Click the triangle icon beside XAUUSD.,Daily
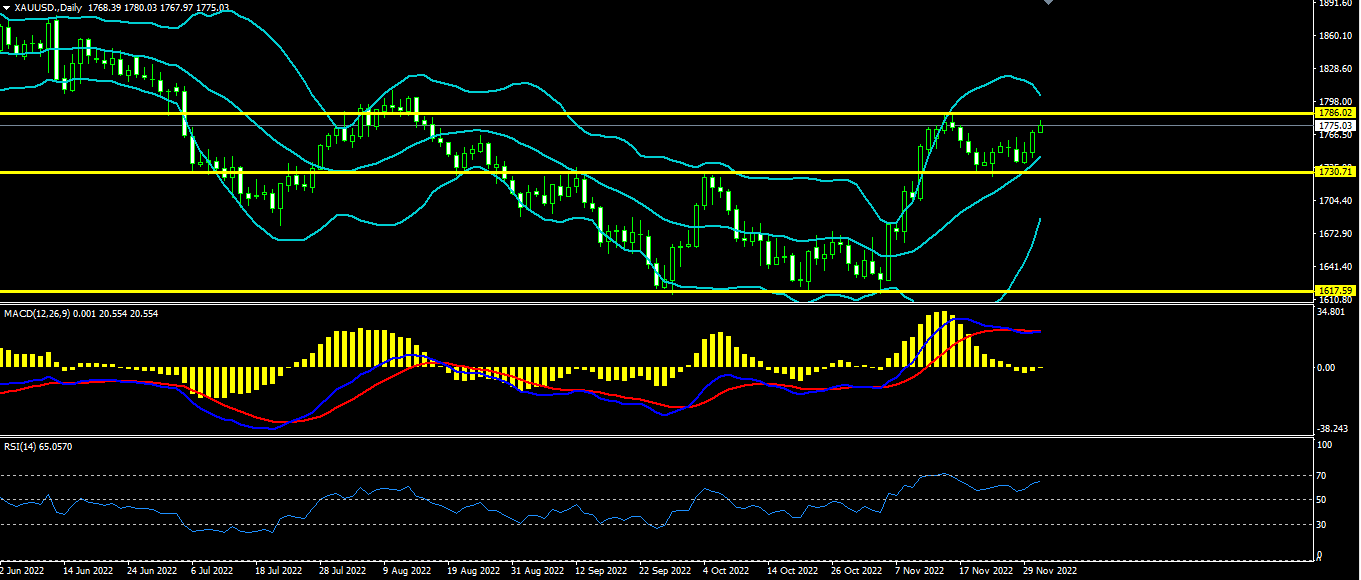The height and width of the screenshot is (580, 1361). pos(5,8)
